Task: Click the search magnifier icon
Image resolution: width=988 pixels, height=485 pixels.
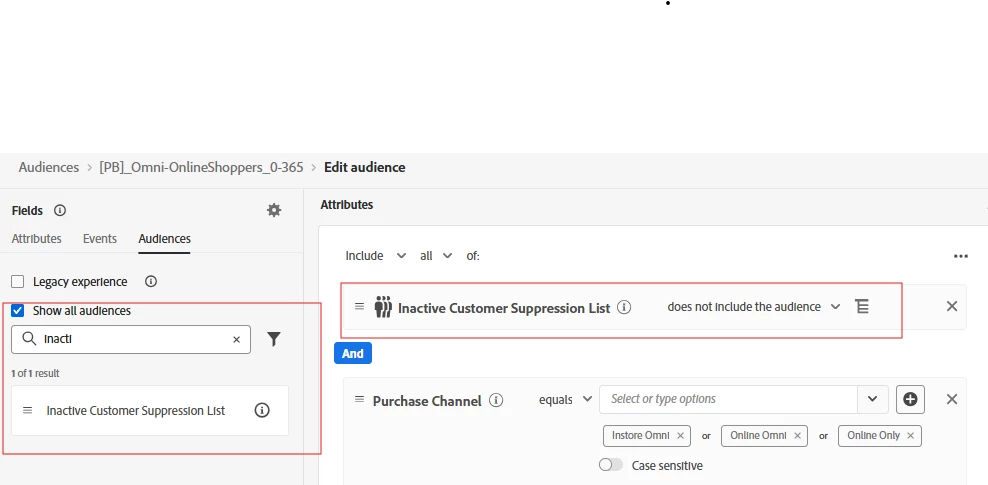Action: 29,339
